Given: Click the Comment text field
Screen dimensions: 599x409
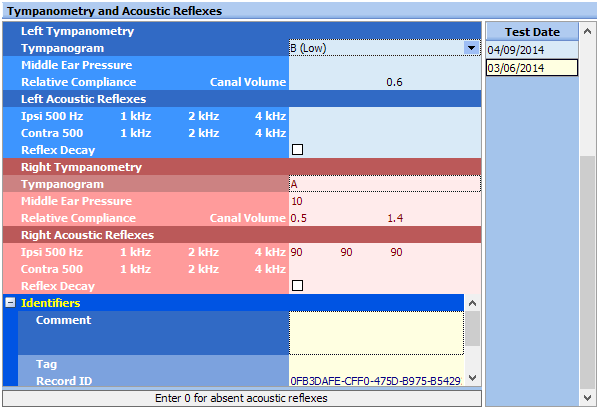Looking at the screenshot, I should pos(376,333).
